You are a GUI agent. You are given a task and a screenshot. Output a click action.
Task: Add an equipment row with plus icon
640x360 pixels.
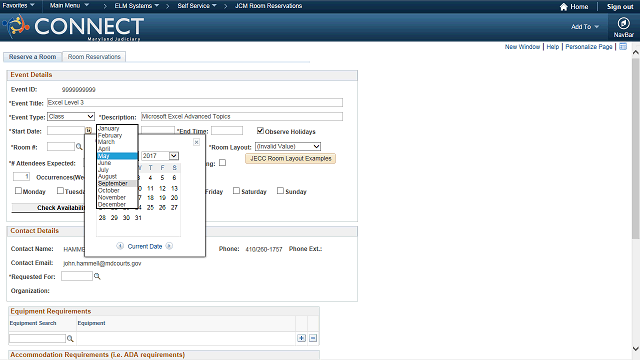(x=301, y=338)
